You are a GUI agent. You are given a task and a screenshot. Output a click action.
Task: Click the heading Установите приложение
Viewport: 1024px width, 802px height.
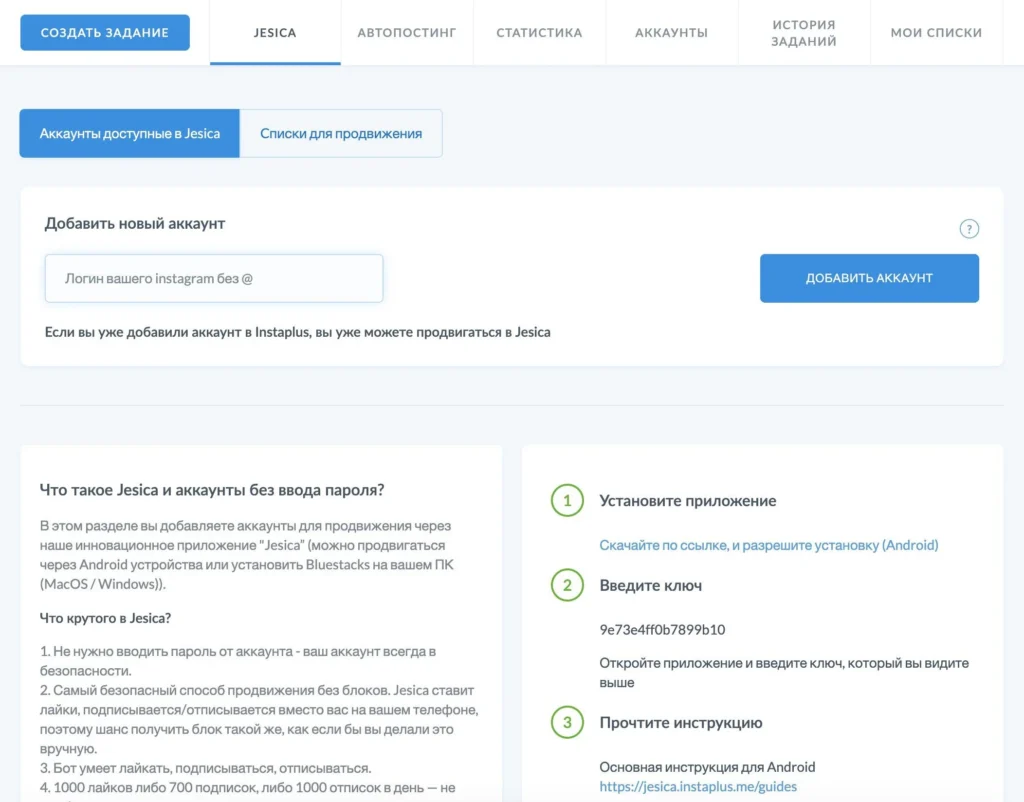click(x=688, y=501)
